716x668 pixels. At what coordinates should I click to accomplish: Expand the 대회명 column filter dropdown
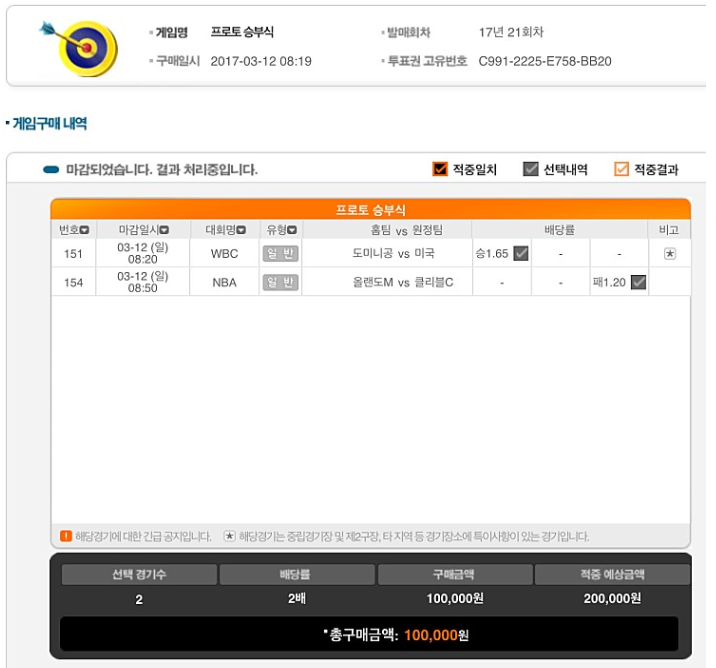[242, 230]
